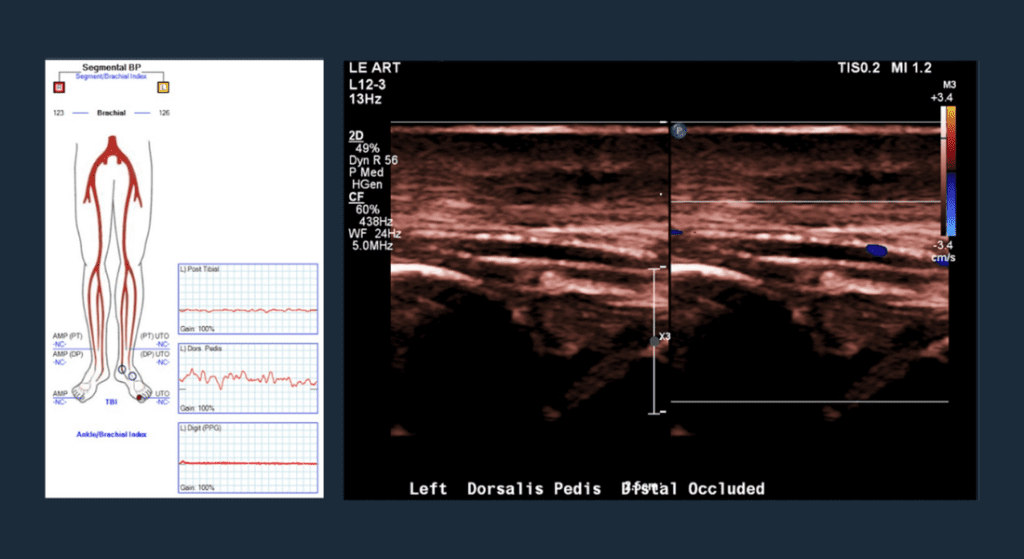Click the CF color flow settings heading

(x=356, y=197)
